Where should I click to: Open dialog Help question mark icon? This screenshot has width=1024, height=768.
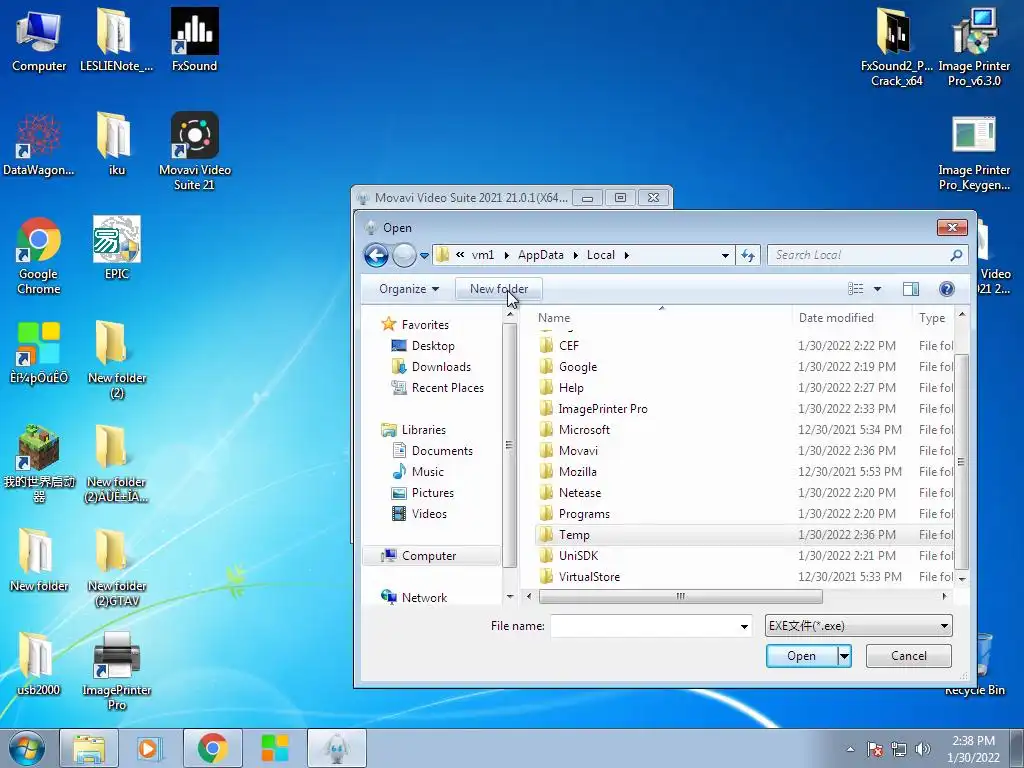pos(946,289)
